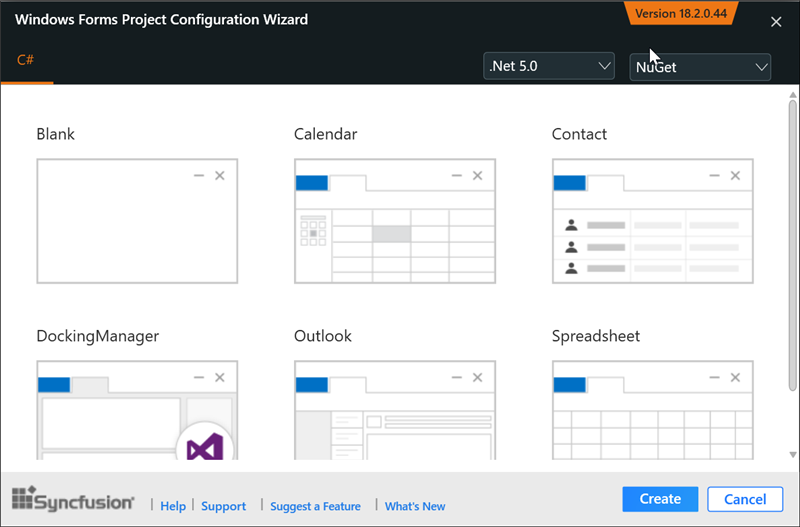Click the vertical scrollbar thumb
The image size is (800, 527).
(x=793, y=245)
